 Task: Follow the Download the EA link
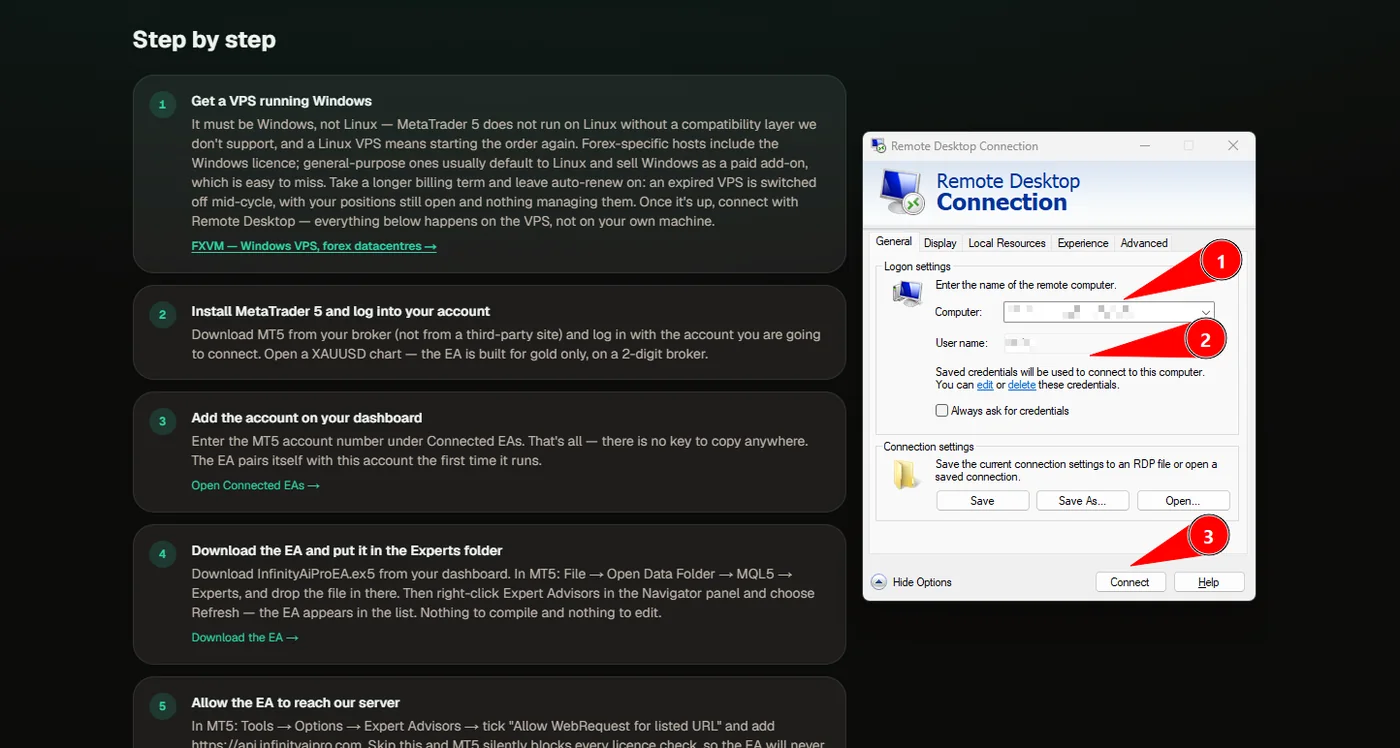point(245,637)
